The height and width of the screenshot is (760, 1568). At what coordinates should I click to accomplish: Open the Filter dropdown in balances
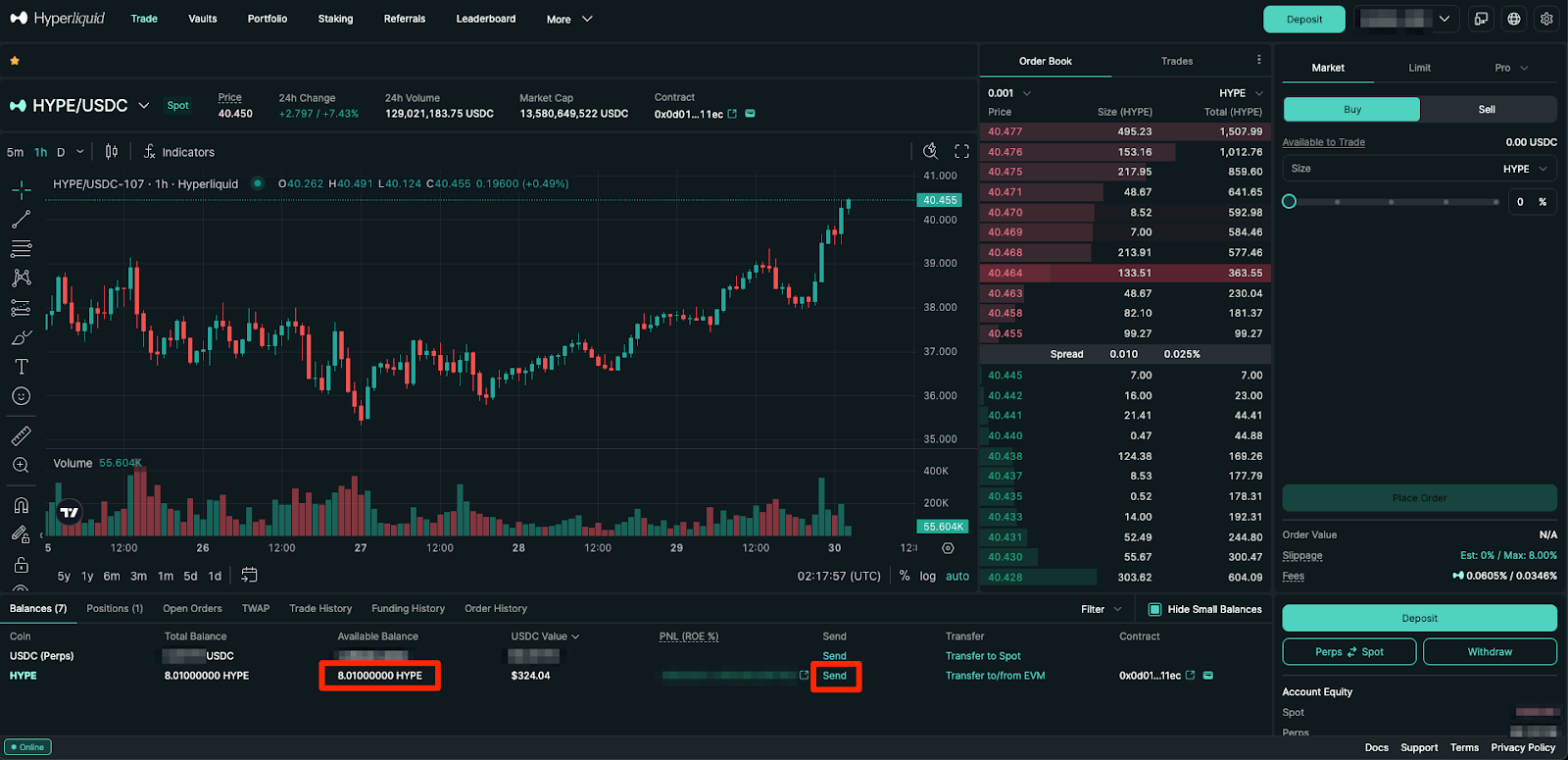1102,609
